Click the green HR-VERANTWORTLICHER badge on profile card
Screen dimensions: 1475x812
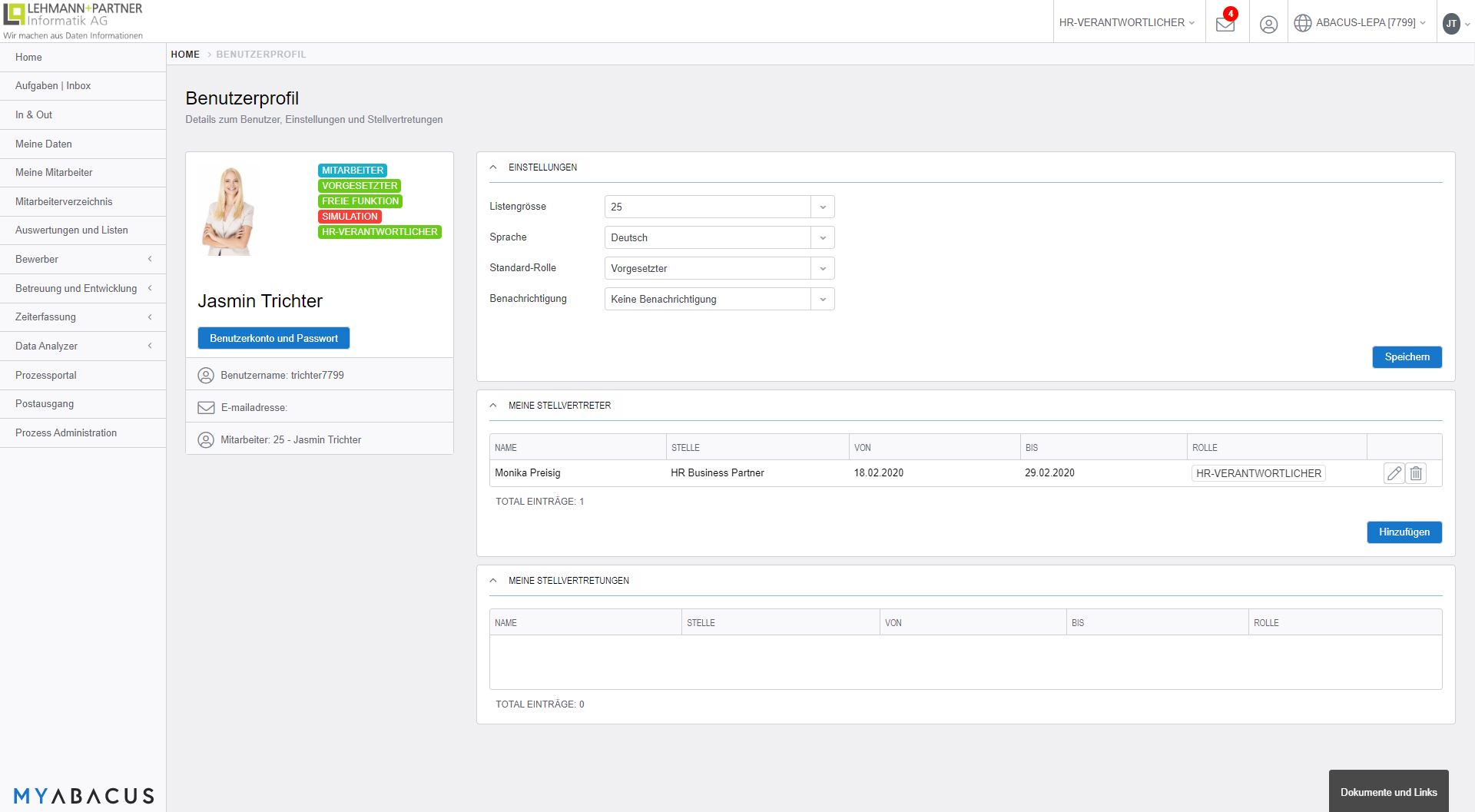point(380,232)
